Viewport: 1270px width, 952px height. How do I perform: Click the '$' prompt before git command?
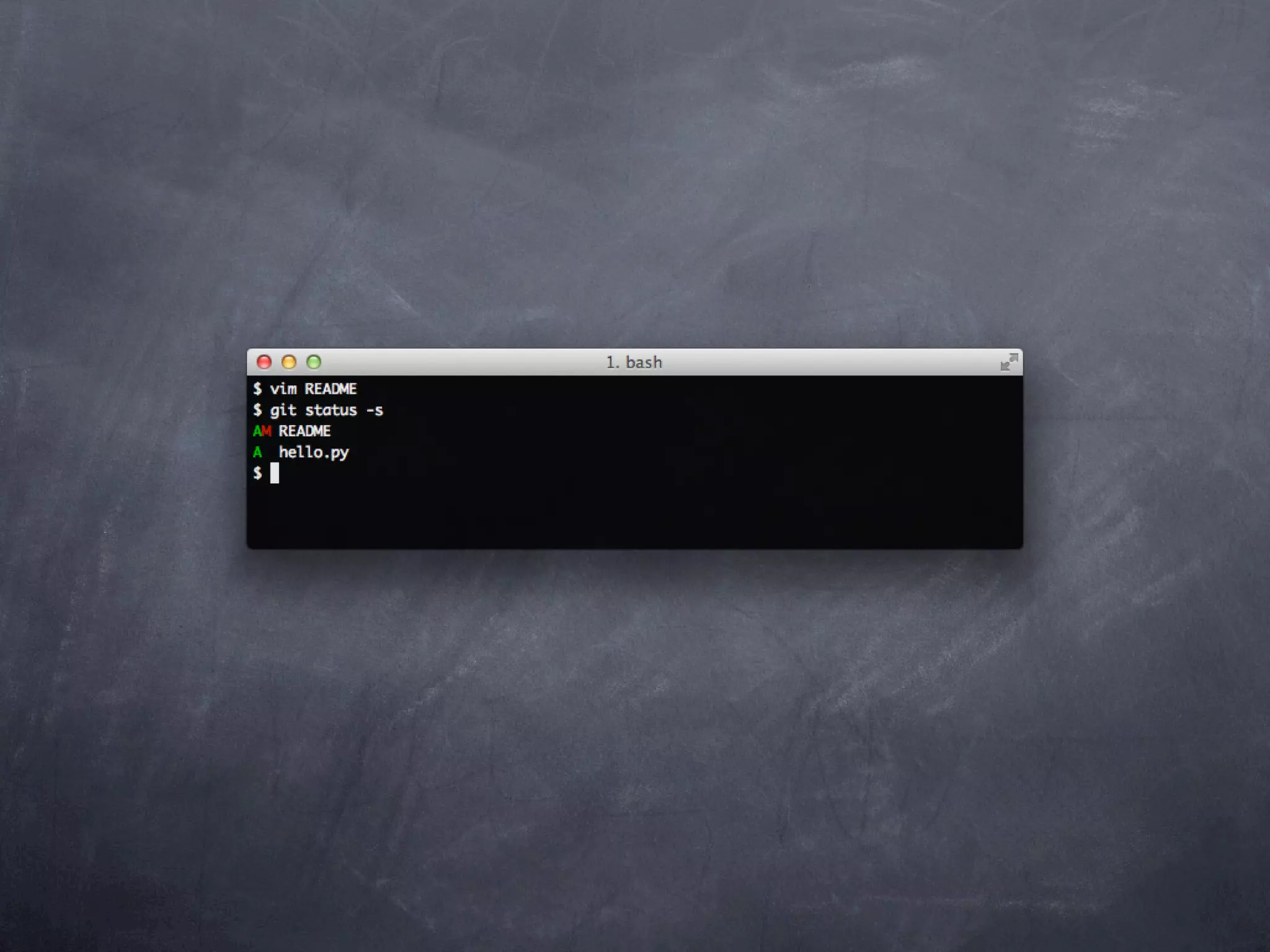[257, 410]
